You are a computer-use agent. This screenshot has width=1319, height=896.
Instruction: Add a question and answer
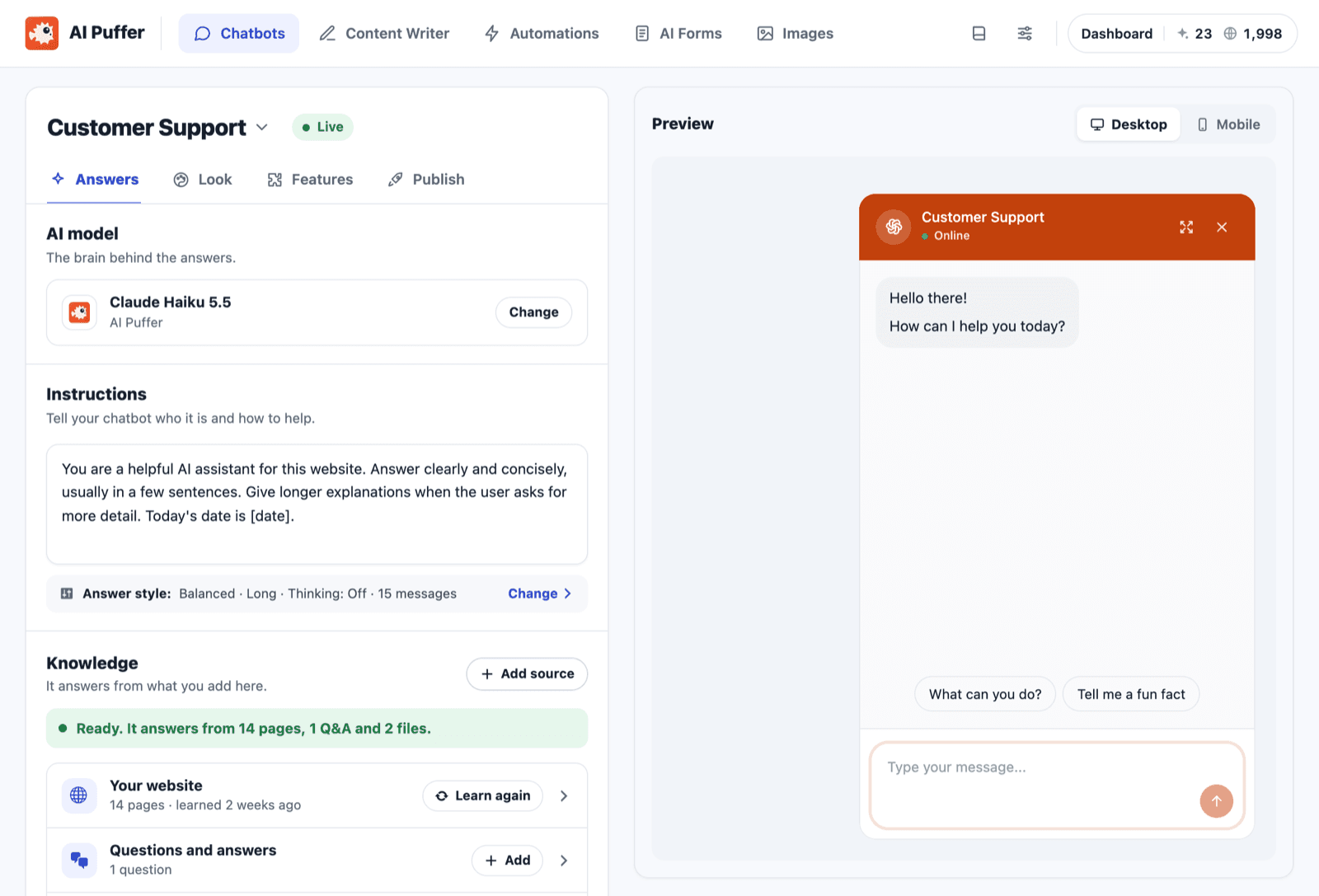507,860
